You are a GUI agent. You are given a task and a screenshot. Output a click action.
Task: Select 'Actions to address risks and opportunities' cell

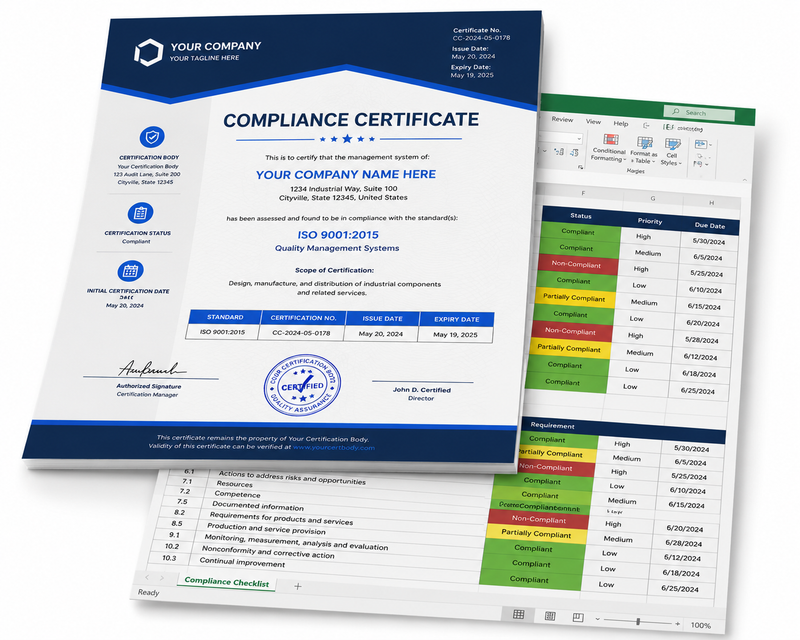[292, 478]
